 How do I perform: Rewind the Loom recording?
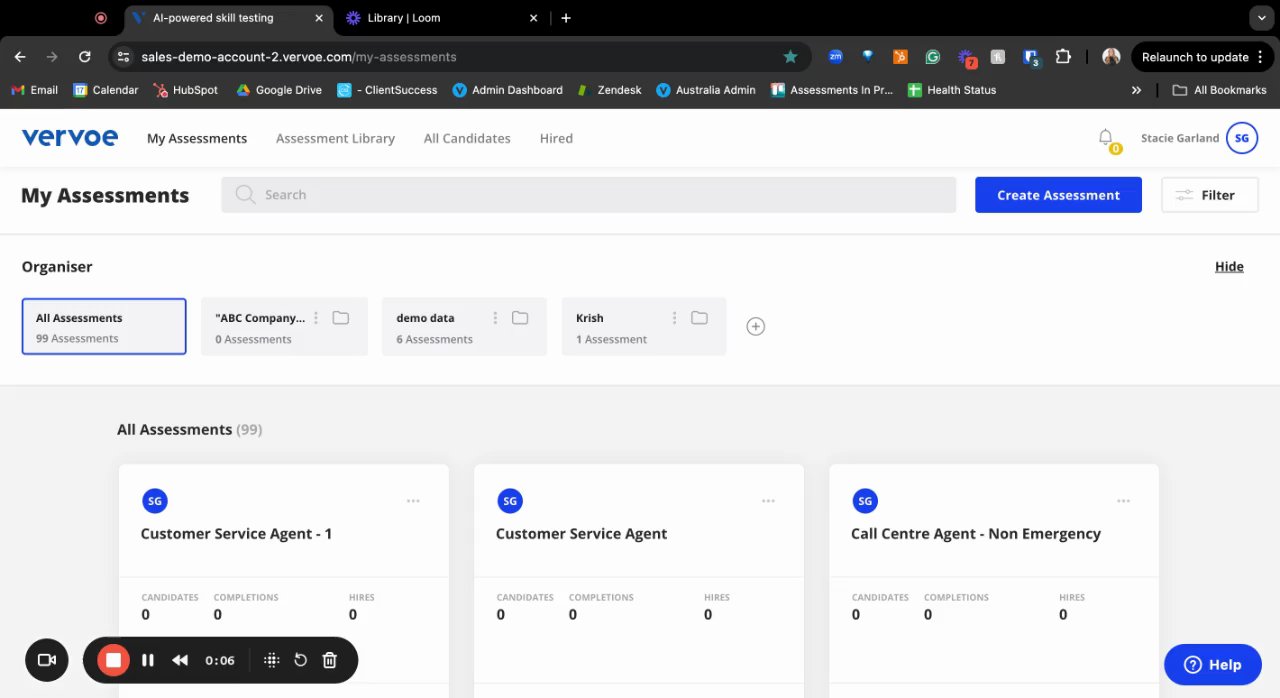click(x=180, y=660)
